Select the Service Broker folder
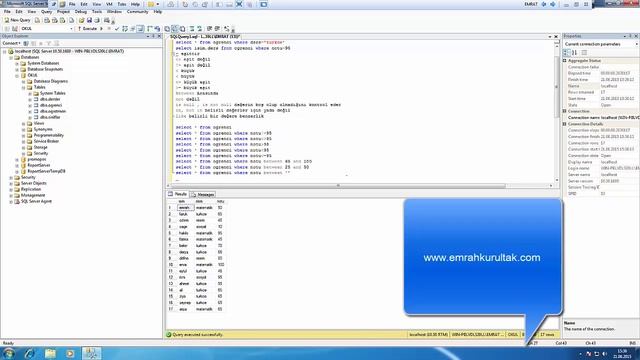640x360 pixels. (46, 141)
